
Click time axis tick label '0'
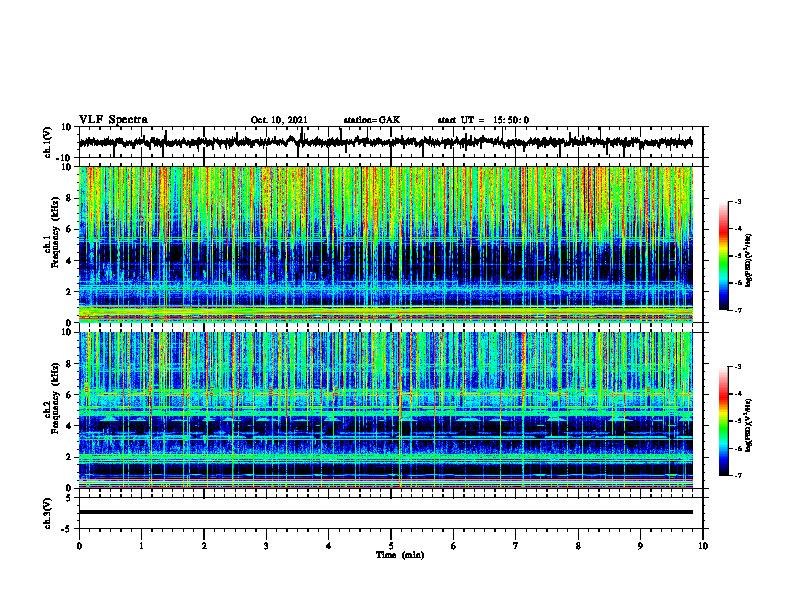pyautogui.click(x=79, y=546)
